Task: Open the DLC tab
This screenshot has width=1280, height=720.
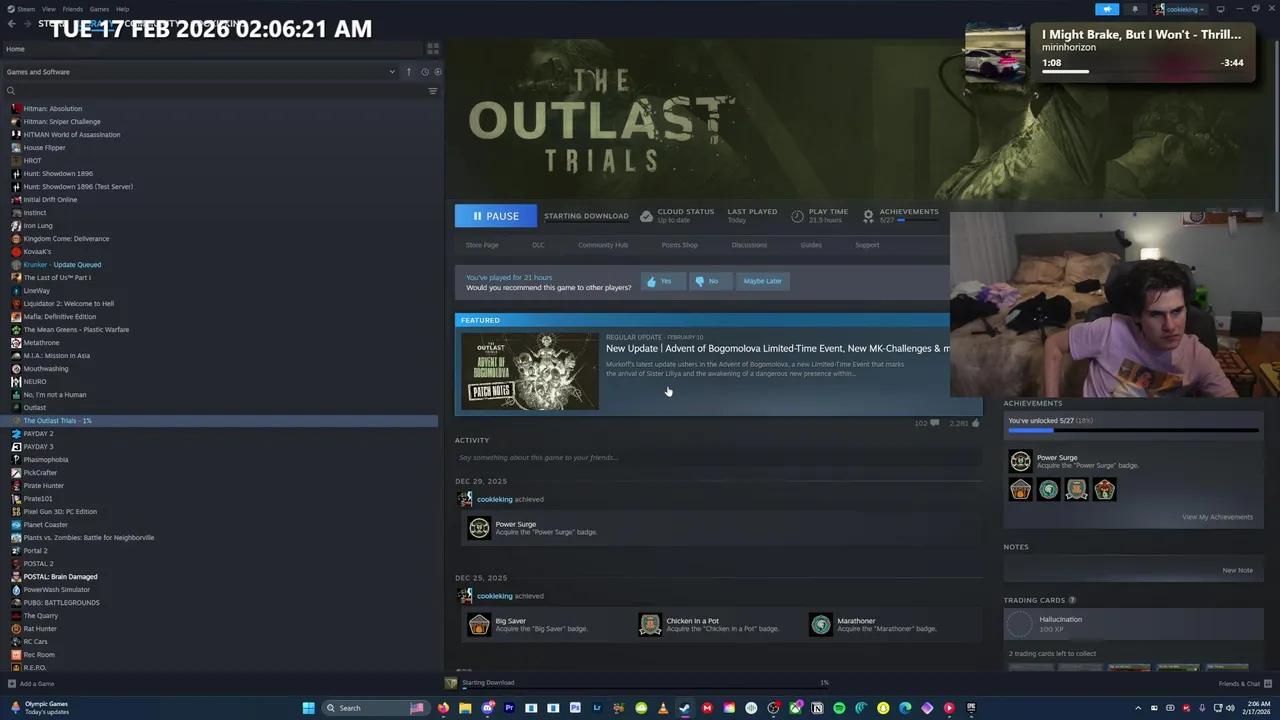Action: click(x=538, y=245)
